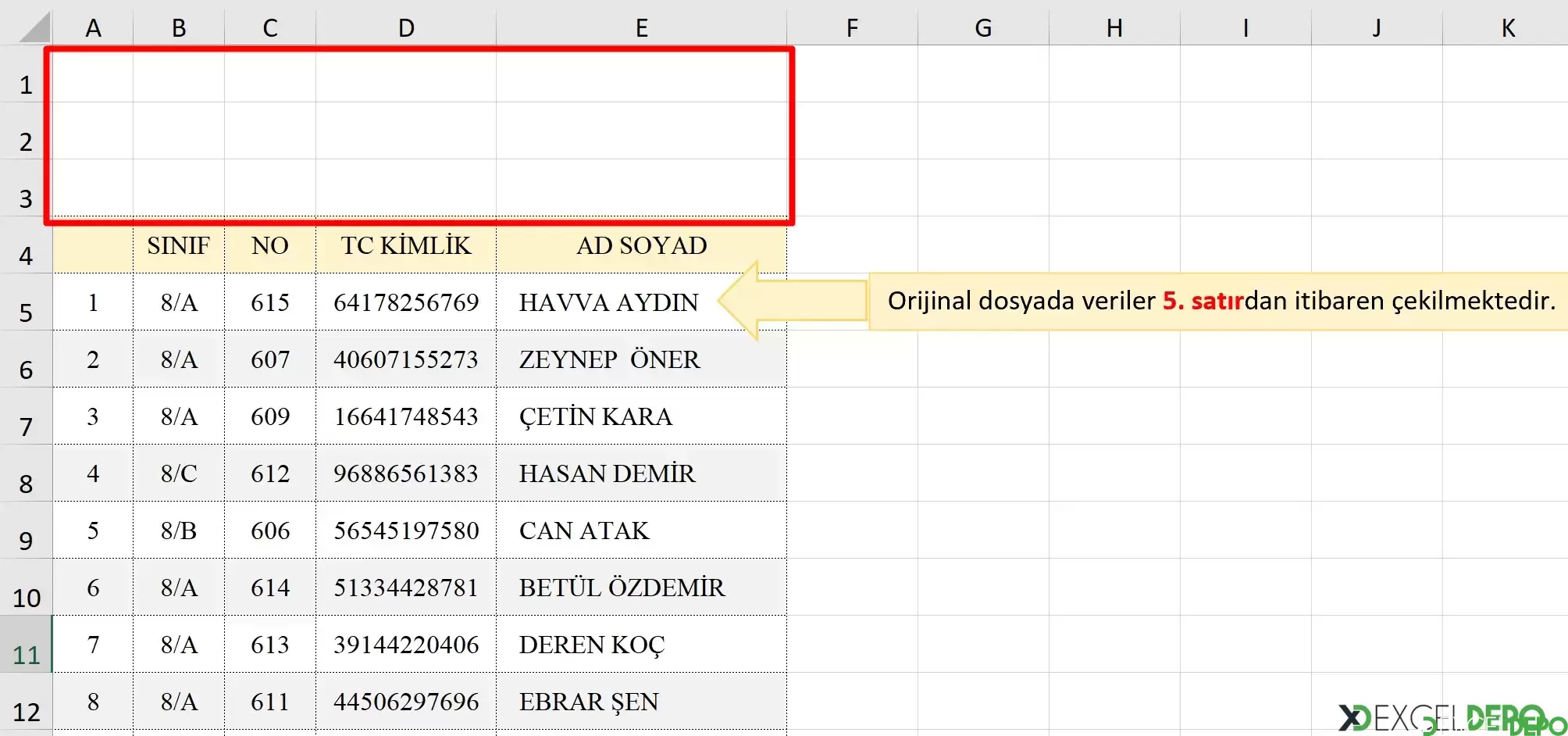Select row 11 header
Viewport: 1568px width, 736px height.
26,644
